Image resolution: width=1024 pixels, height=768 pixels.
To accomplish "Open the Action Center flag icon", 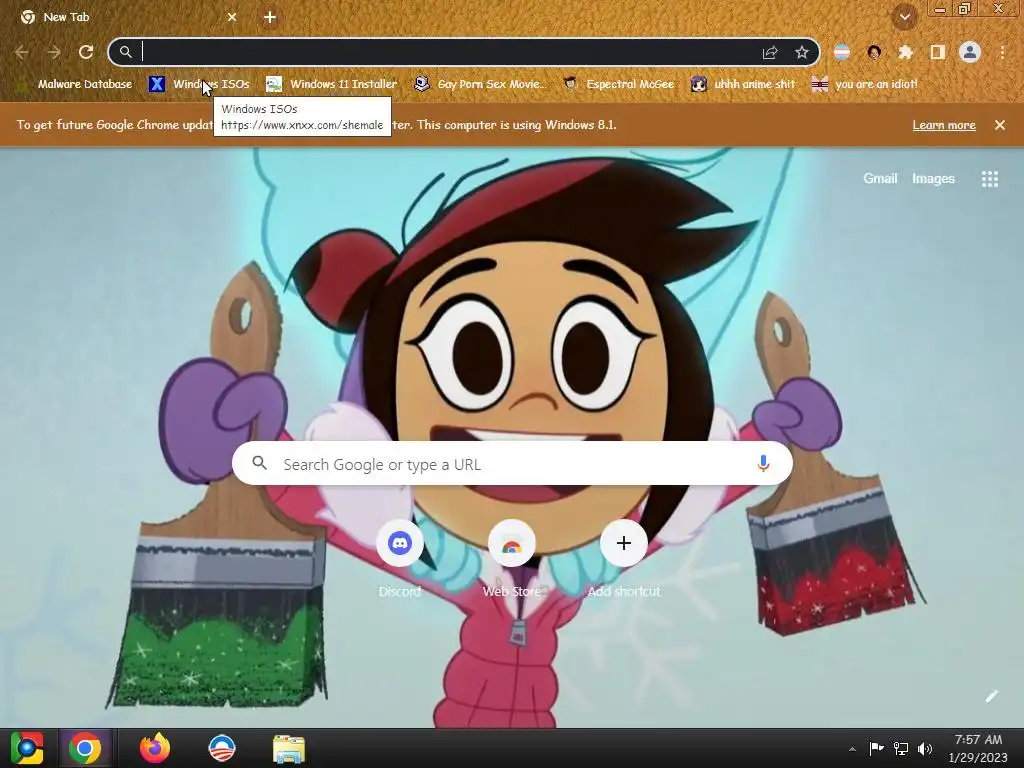I will 876,748.
